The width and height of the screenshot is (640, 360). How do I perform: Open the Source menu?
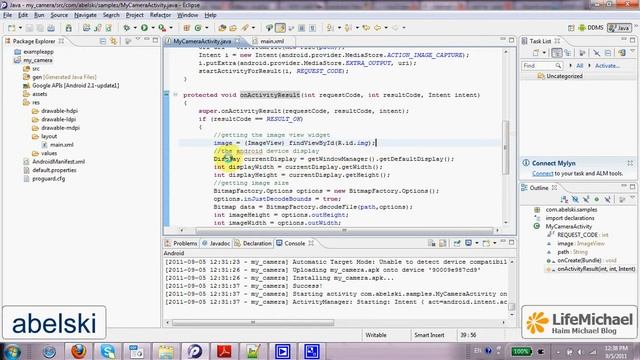pyautogui.click(x=59, y=15)
